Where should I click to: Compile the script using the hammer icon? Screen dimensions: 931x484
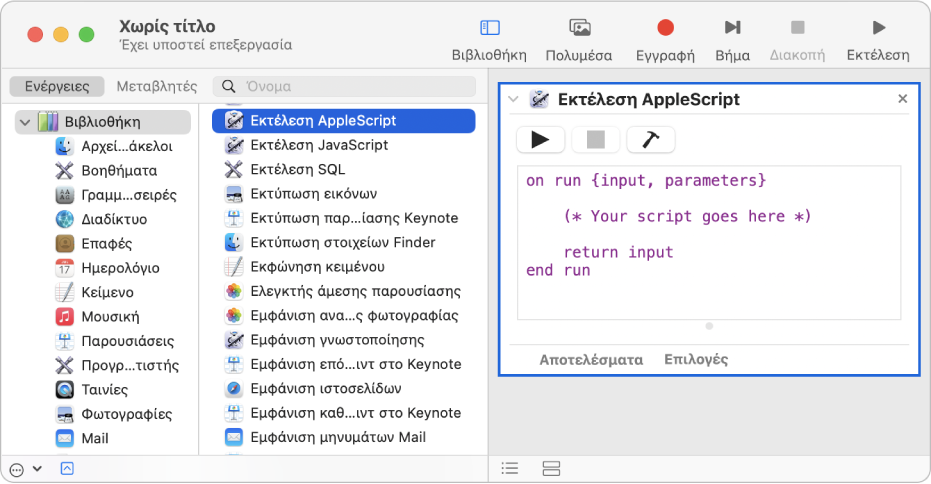click(x=651, y=140)
